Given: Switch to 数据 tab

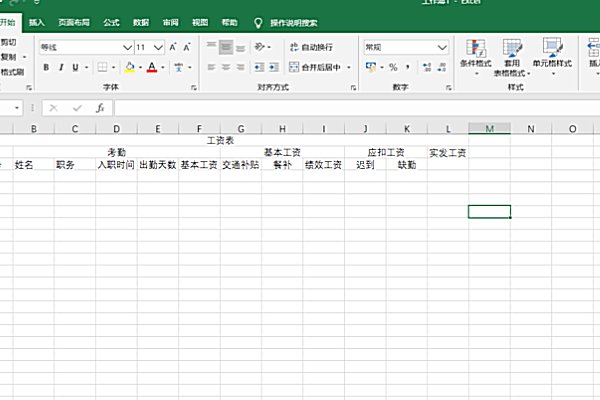Looking at the screenshot, I should (141, 23).
